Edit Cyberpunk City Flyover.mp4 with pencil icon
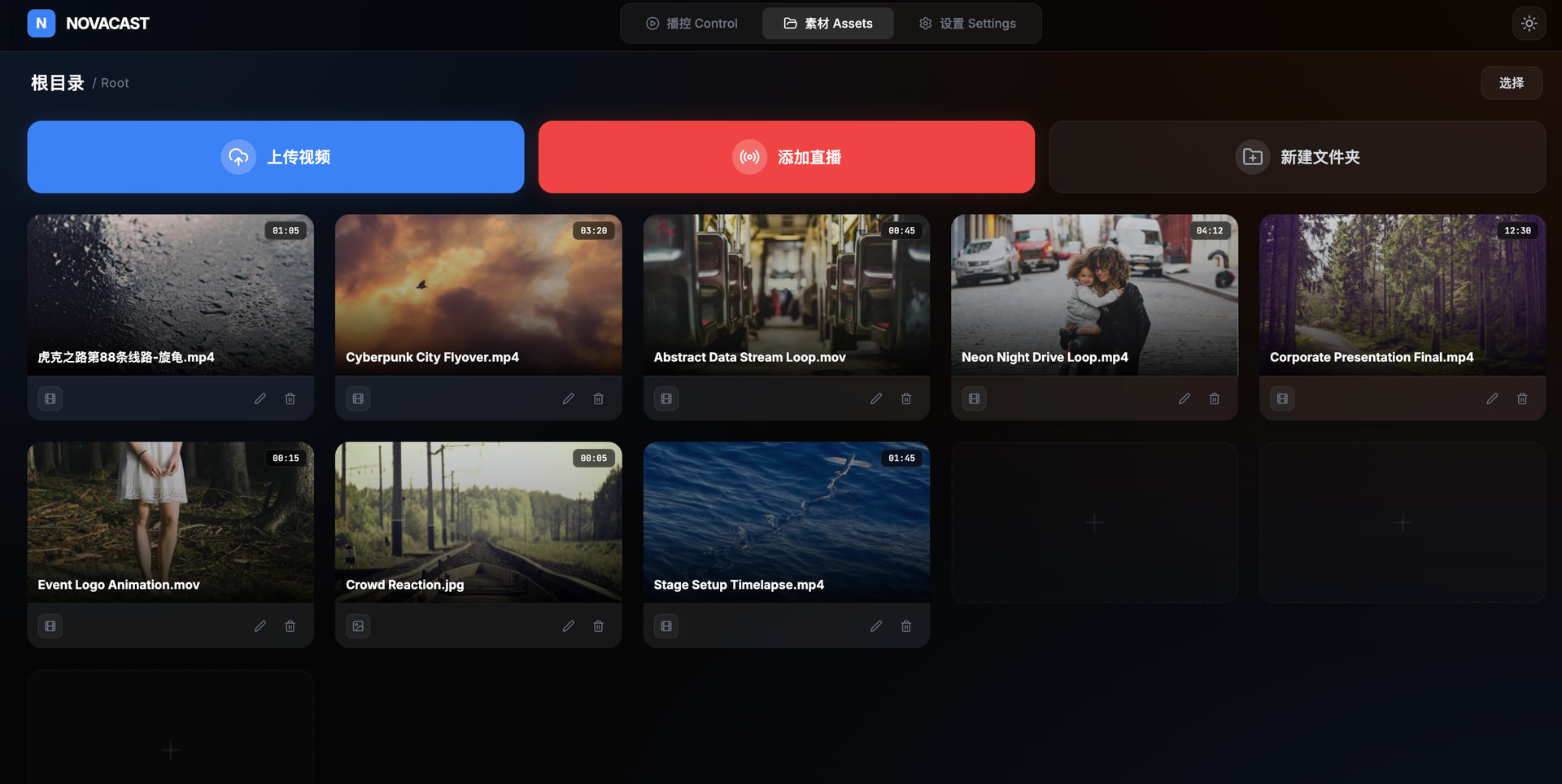The height and width of the screenshot is (784, 1562). 569,399
